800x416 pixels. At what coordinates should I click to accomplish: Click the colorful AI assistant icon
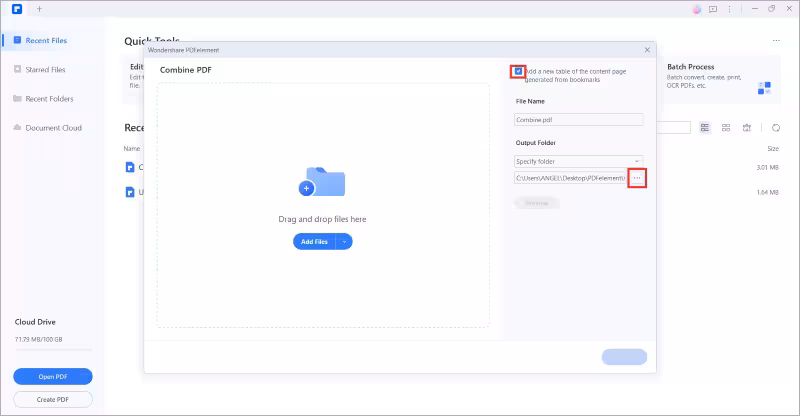(x=696, y=9)
